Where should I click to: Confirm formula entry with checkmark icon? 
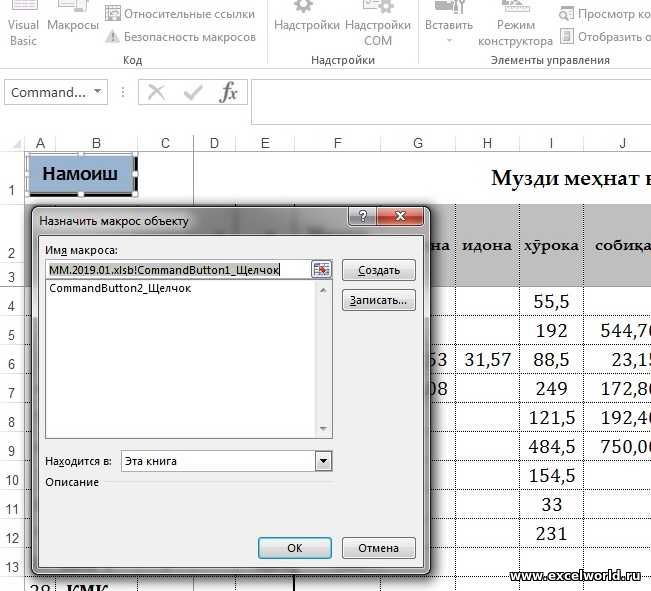[193, 92]
